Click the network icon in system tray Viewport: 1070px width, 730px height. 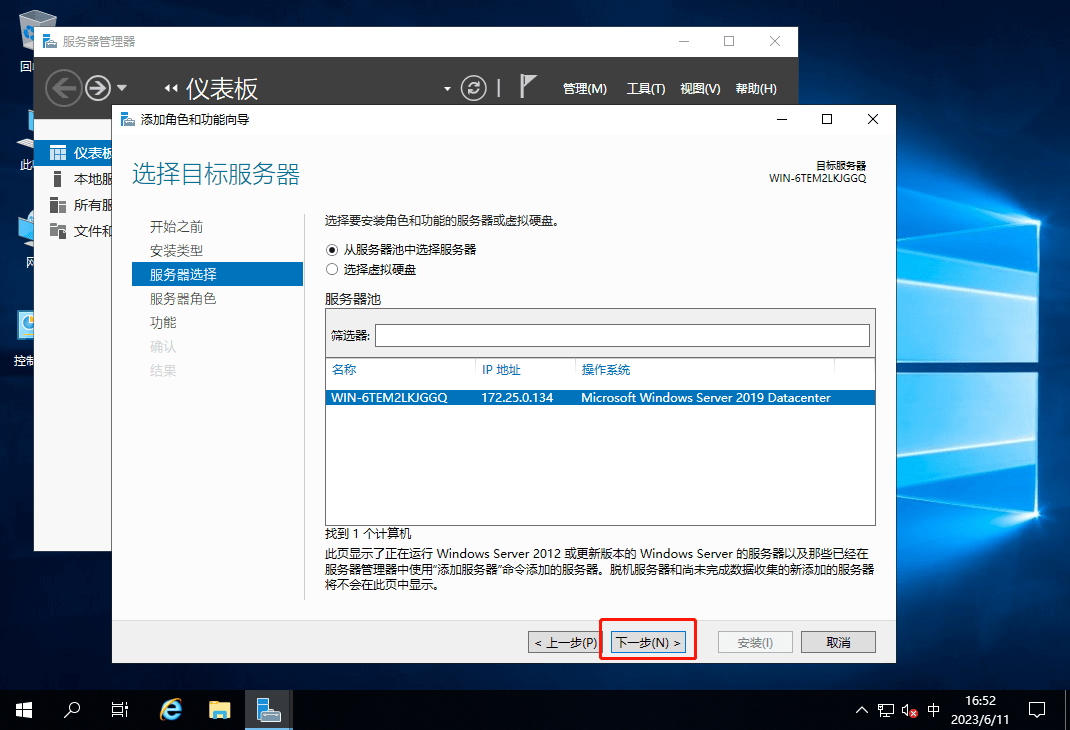point(886,710)
